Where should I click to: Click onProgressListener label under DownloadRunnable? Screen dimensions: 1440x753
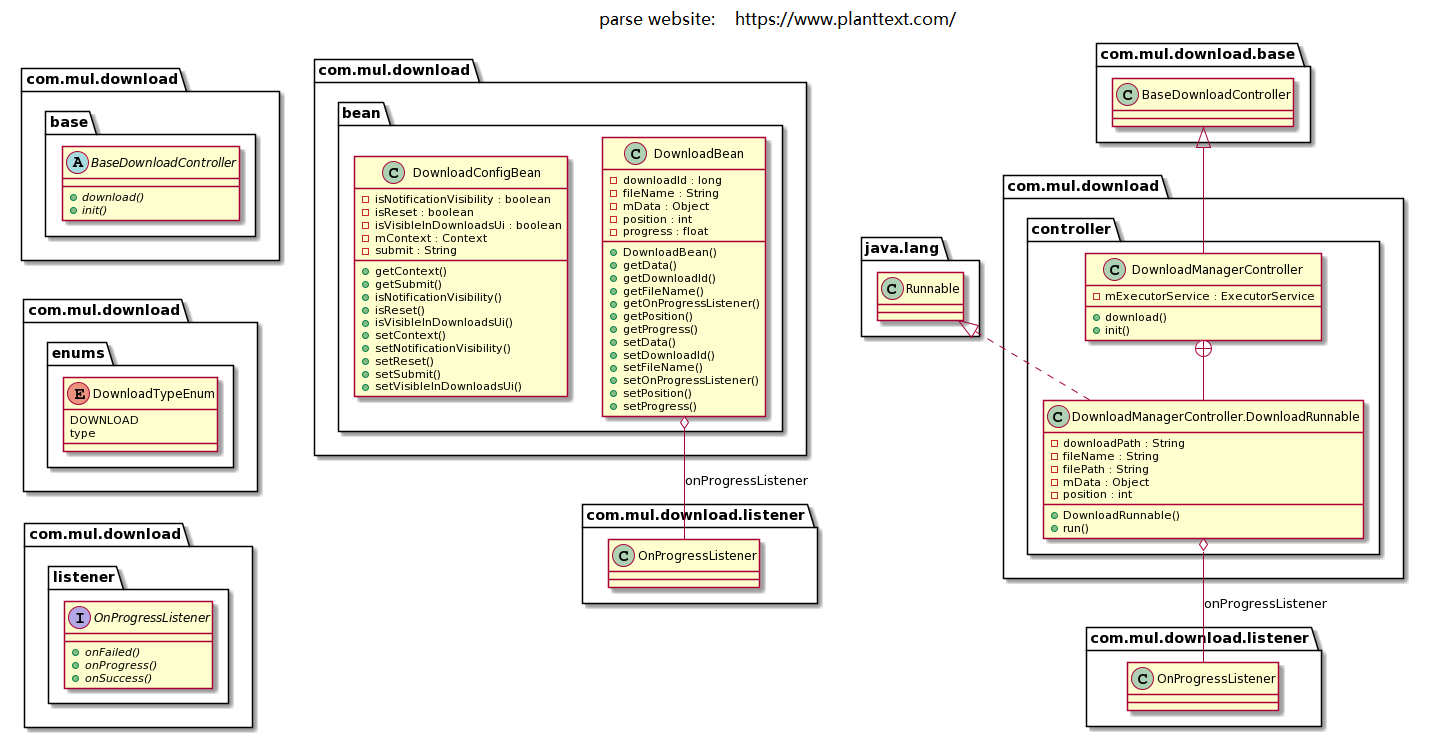pos(1265,604)
